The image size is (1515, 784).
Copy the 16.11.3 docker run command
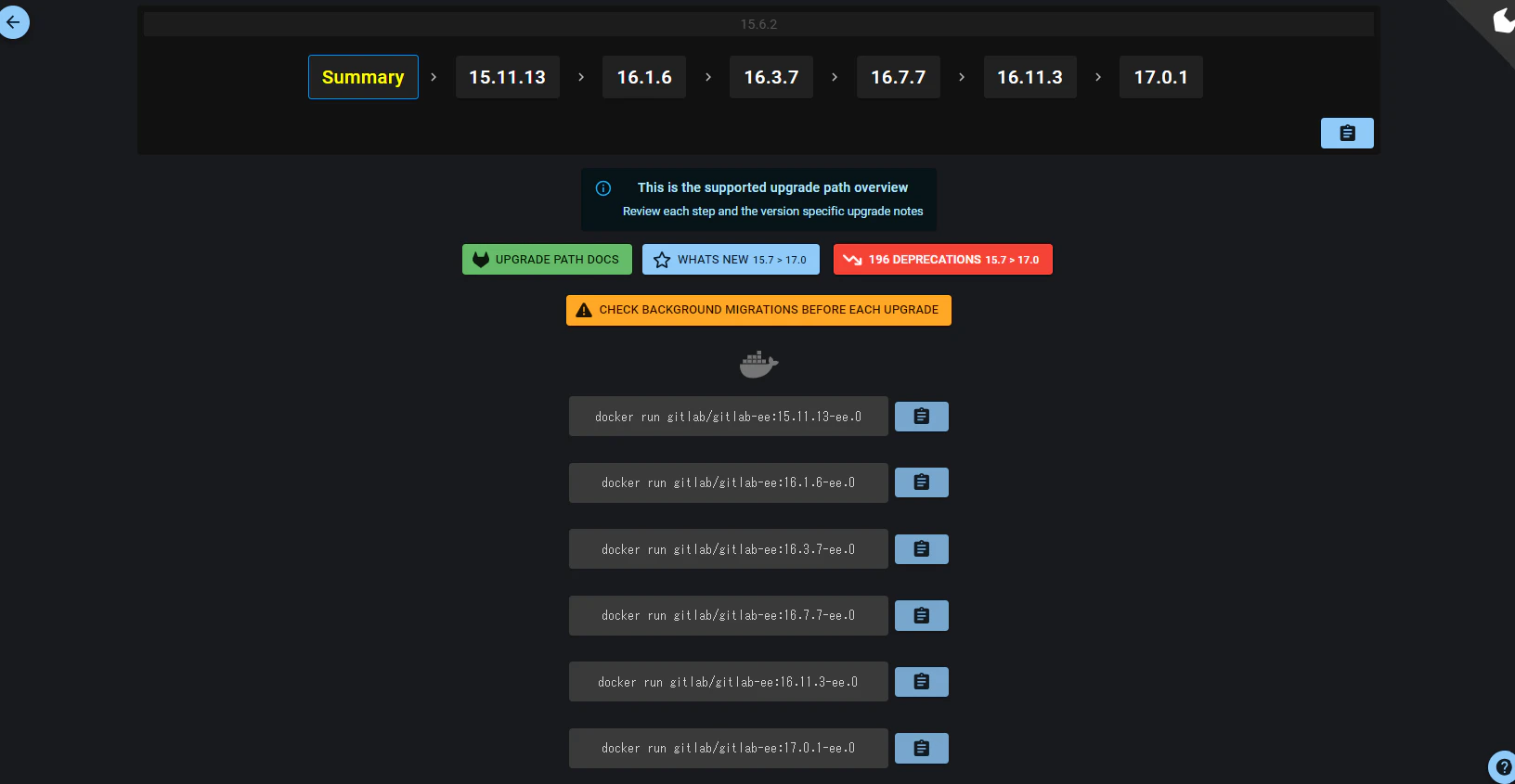[x=922, y=682]
